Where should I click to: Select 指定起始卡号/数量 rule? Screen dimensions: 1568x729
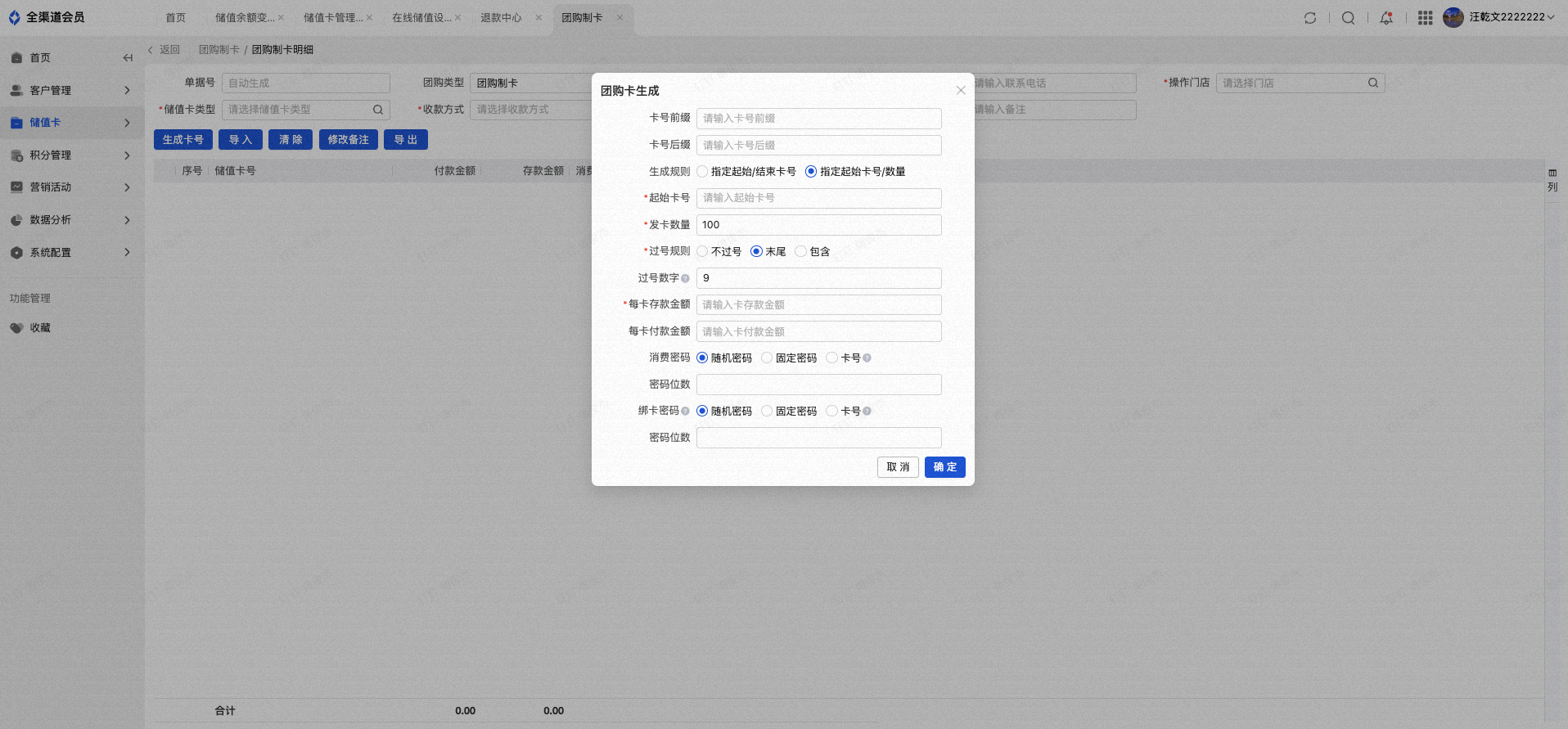coord(811,172)
